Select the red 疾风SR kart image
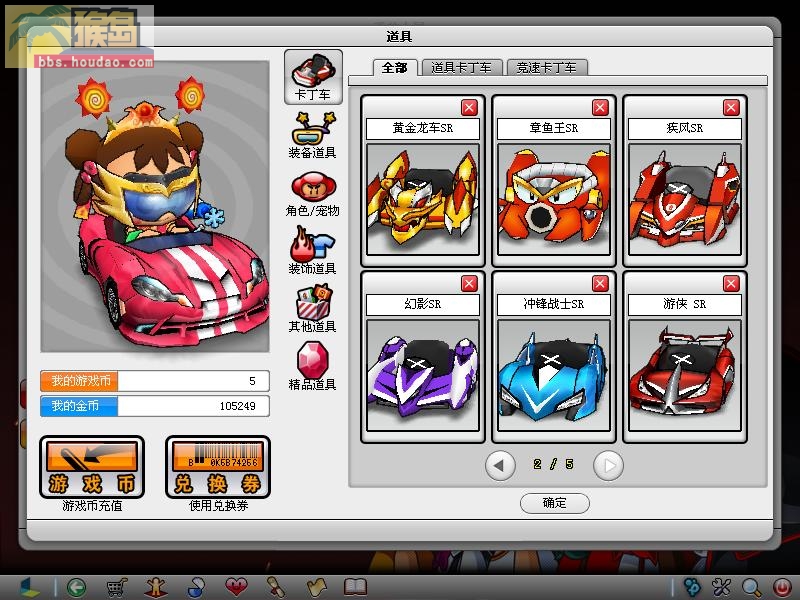 [x=685, y=199]
